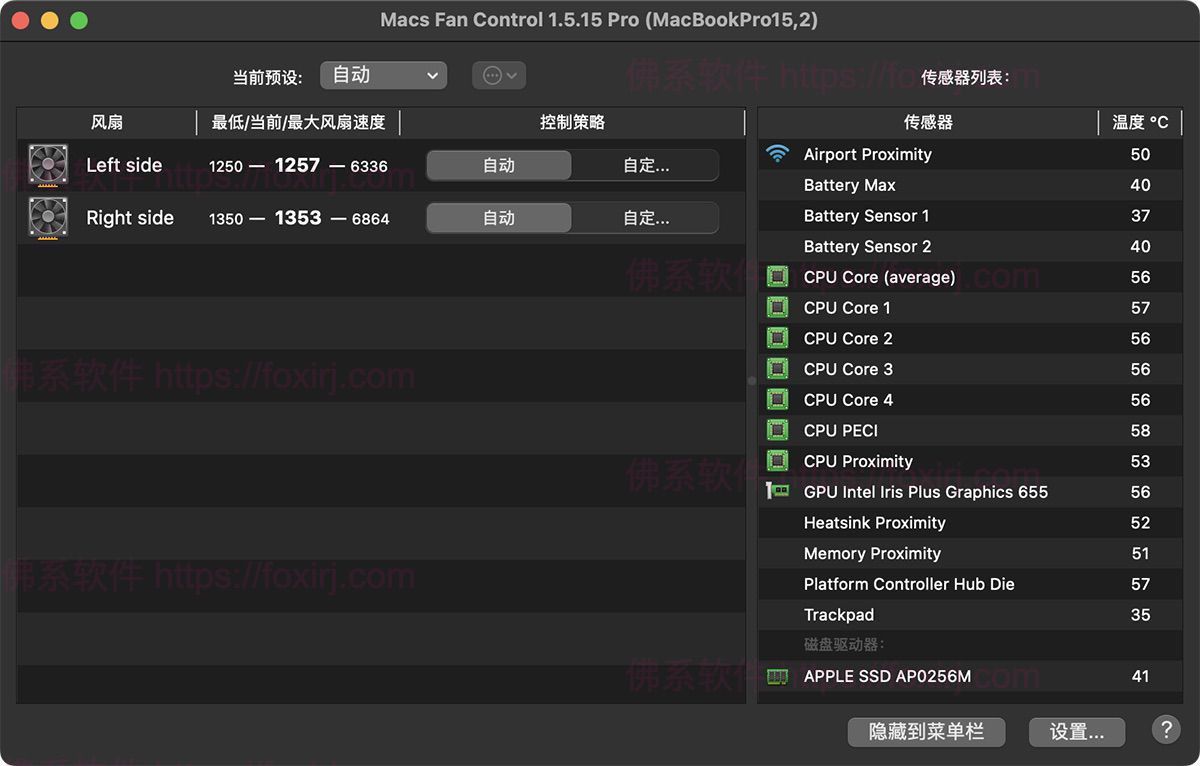The width and height of the screenshot is (1200, 766).
Task: Select the GPU Intel Iris Plus Graphics icon
Action: [x=778, y=491]
